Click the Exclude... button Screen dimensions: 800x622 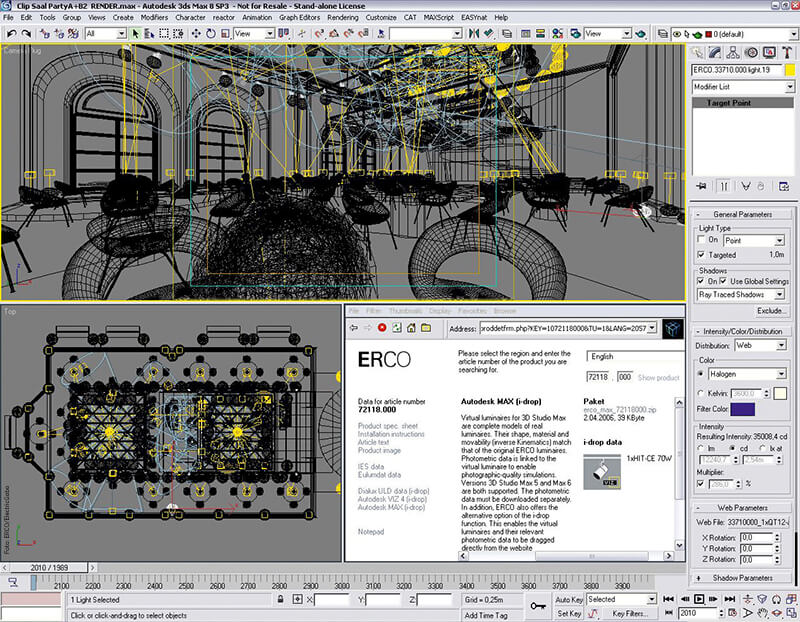[x=770, y=311]
